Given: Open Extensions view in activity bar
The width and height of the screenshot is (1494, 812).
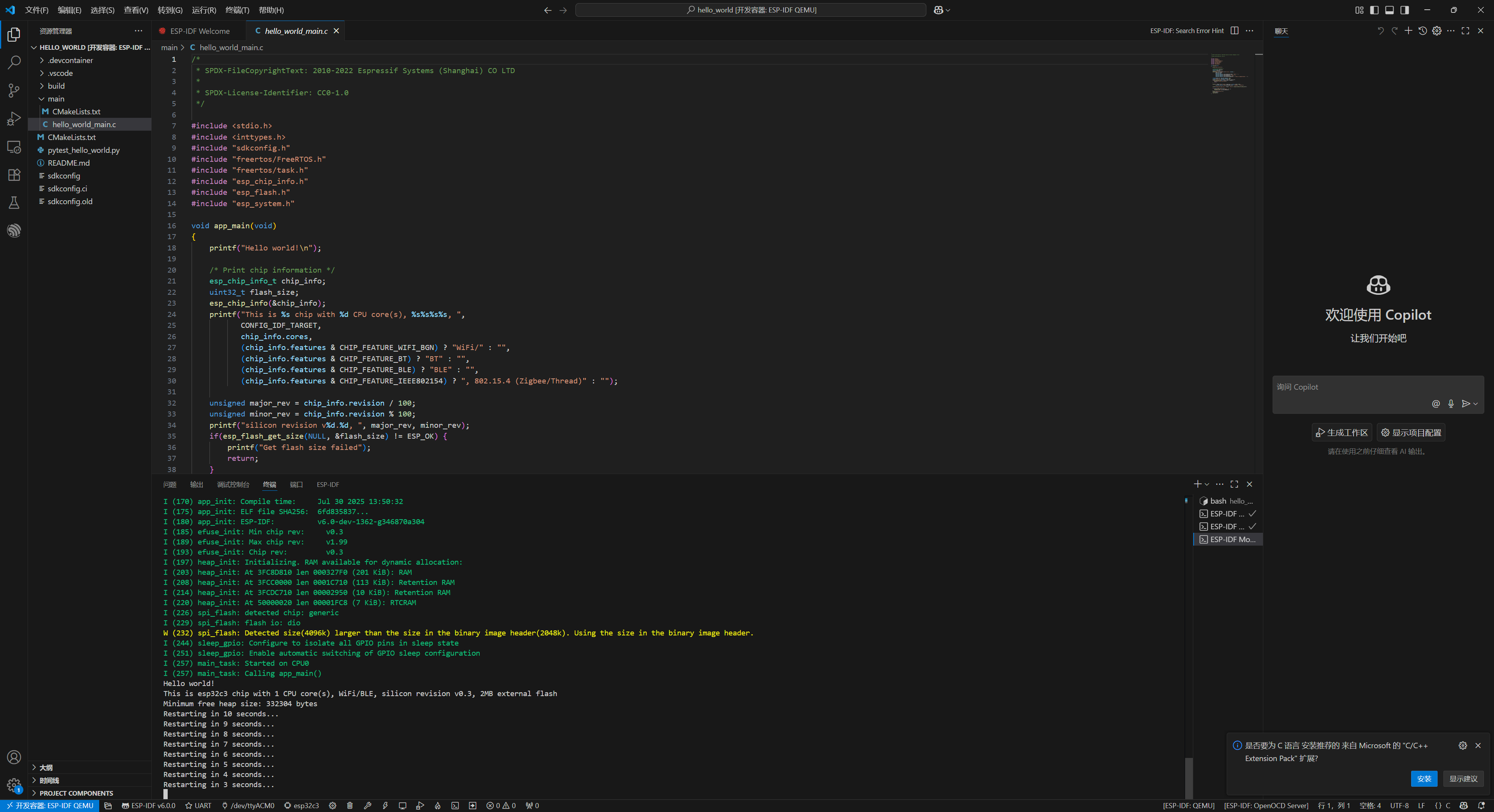Looking at the screenshot, I should 14,175.
